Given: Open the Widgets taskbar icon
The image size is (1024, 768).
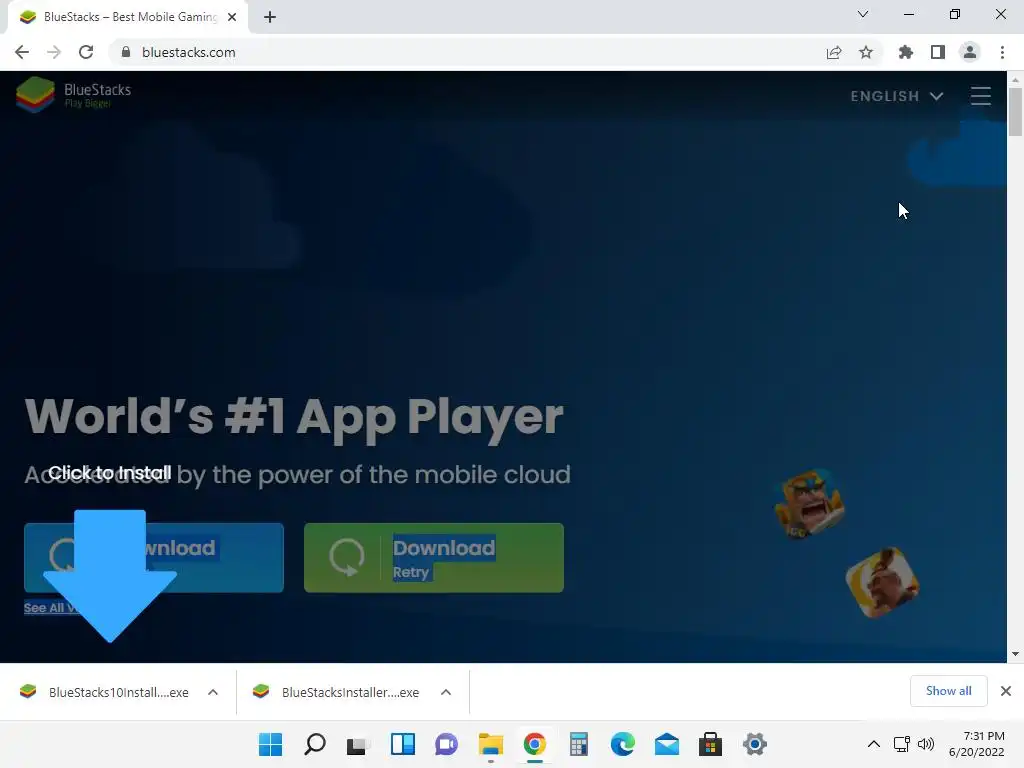Looking at the screenshot, I should pyautogui.click(x=403, y=744).
